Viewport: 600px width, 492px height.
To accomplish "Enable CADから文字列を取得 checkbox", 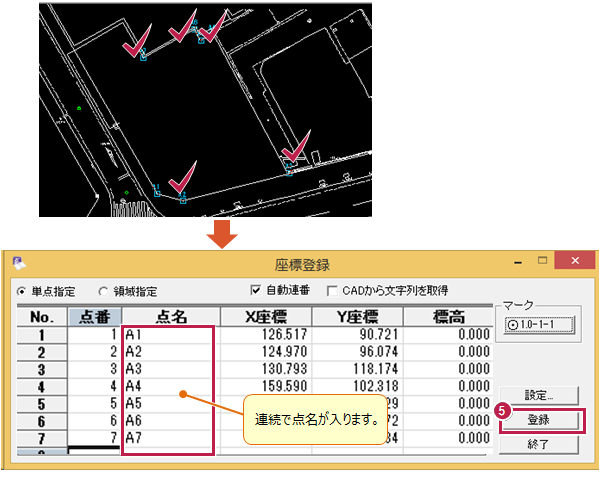I will pos(333,290).
